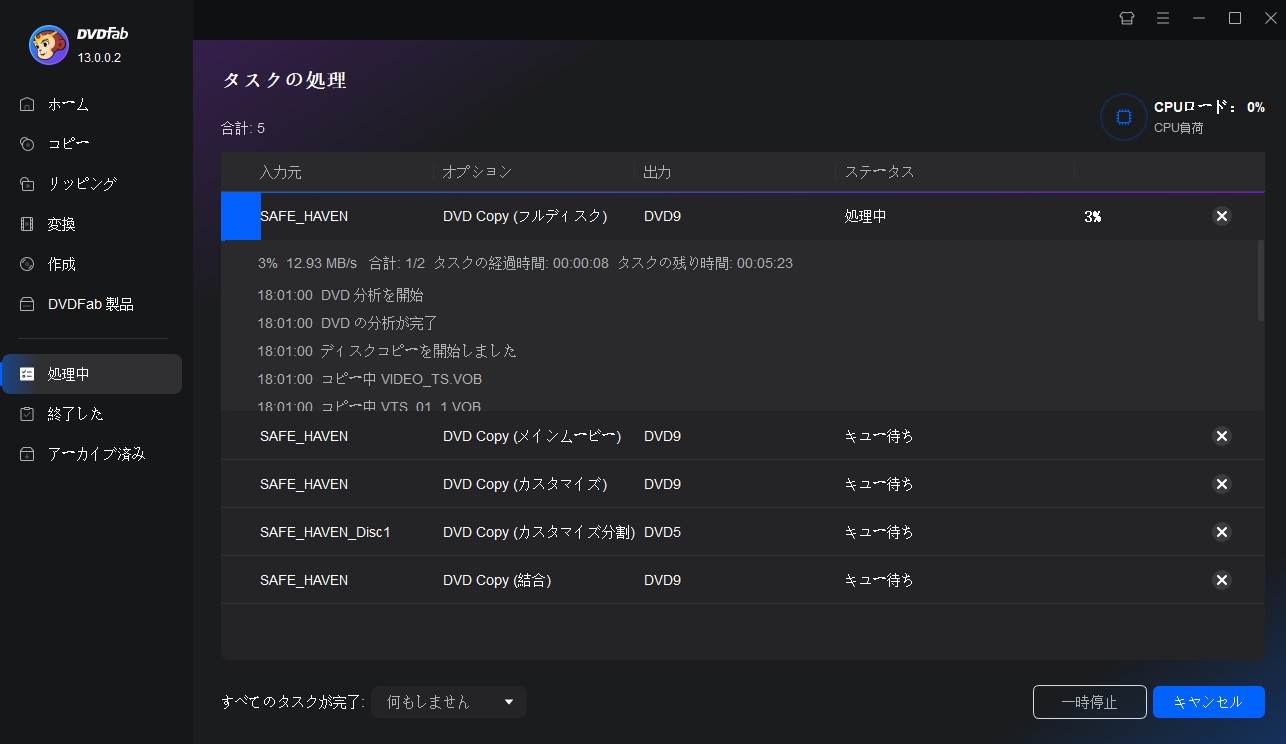The height and width of the screenshot is (744, 1286).
Task: Click the 3% progress value
Action: click(1092, 216)
